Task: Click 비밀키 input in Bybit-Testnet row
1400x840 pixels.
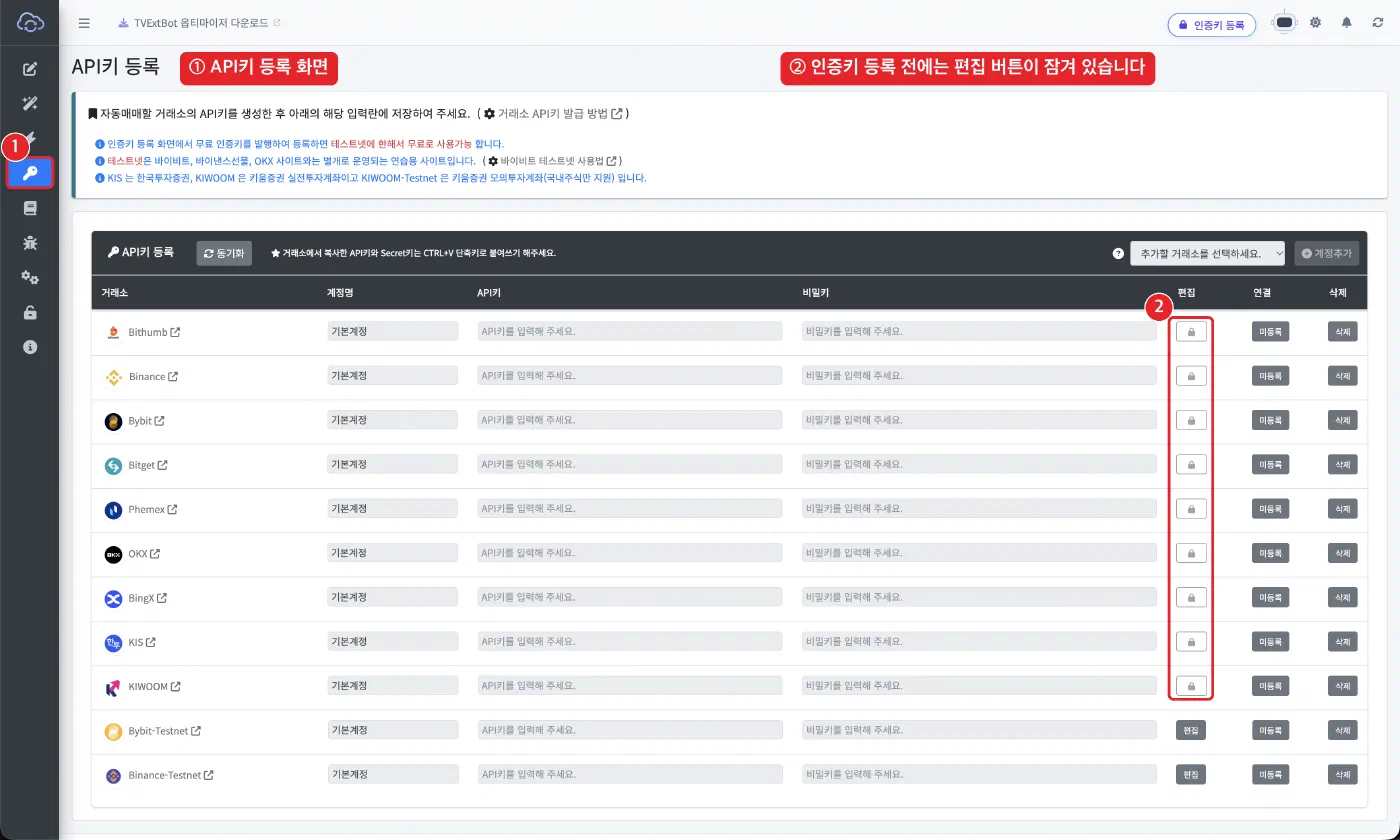Action: click(979, 731)
